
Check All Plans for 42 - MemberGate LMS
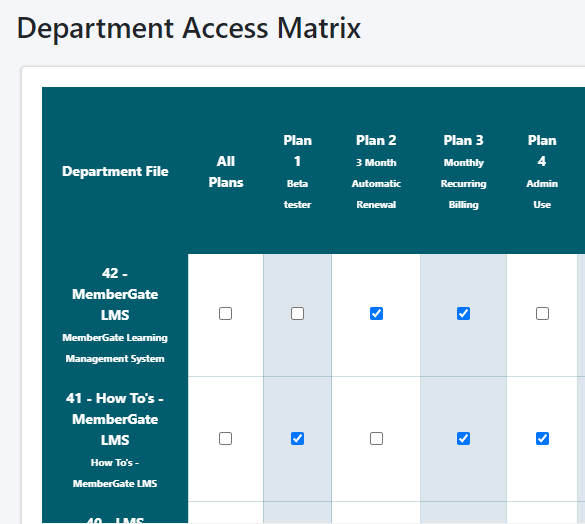[x=225, y=314]
